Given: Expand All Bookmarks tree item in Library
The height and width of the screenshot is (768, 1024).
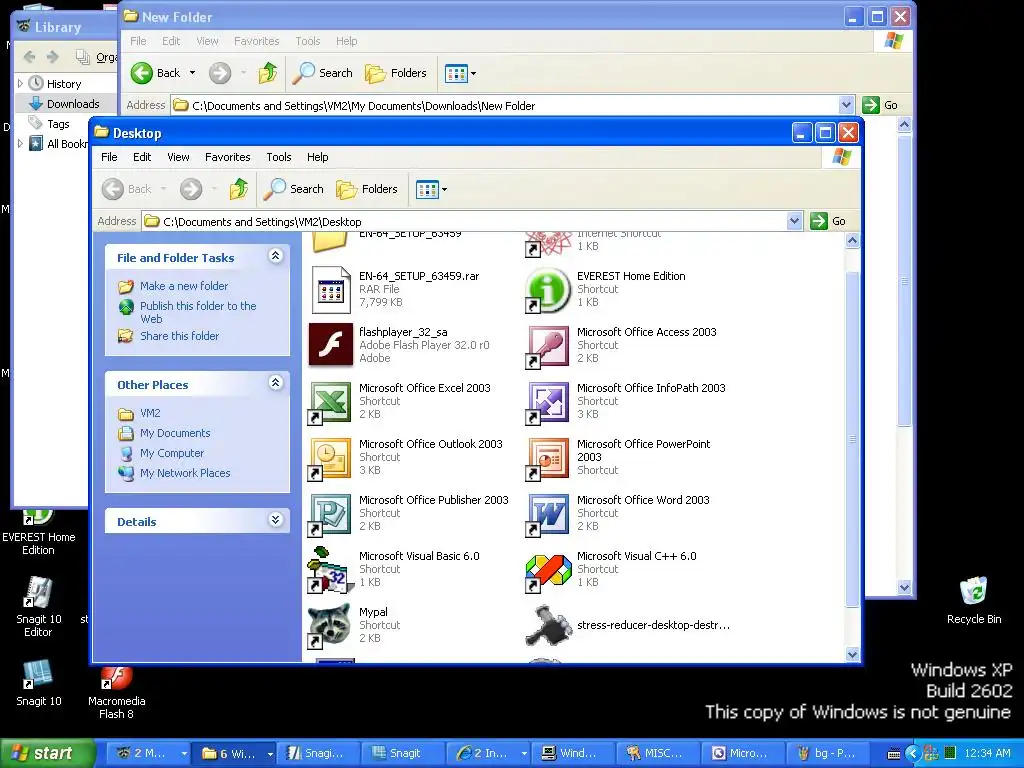Looking at the screenshot, I should [20, 144].
